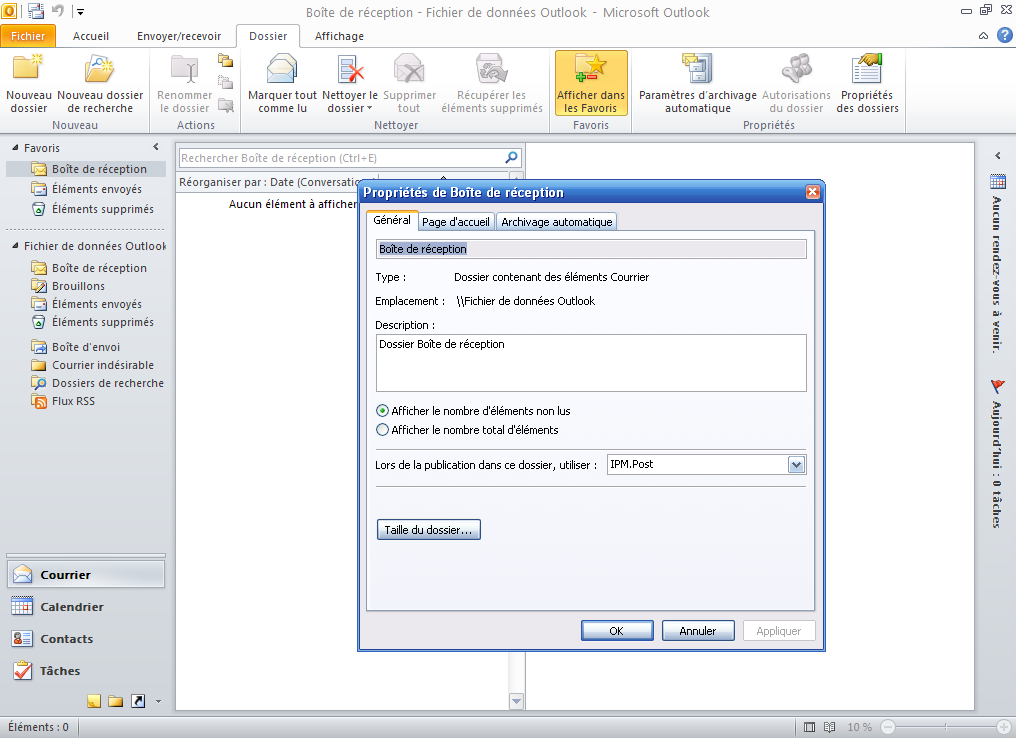Viewport: 1016px width, 738px height.
Task: Collapse Fichier de données Outlook tree
Action: point(15,246)
